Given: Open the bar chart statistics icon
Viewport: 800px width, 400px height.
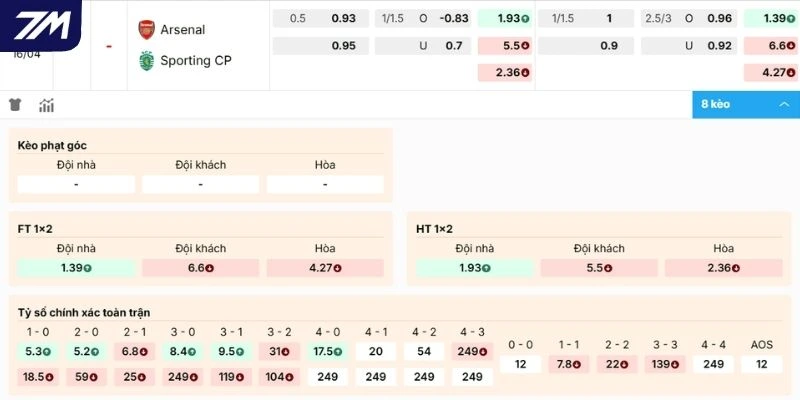Looking at the screenshot, I should tap(46, 105).
